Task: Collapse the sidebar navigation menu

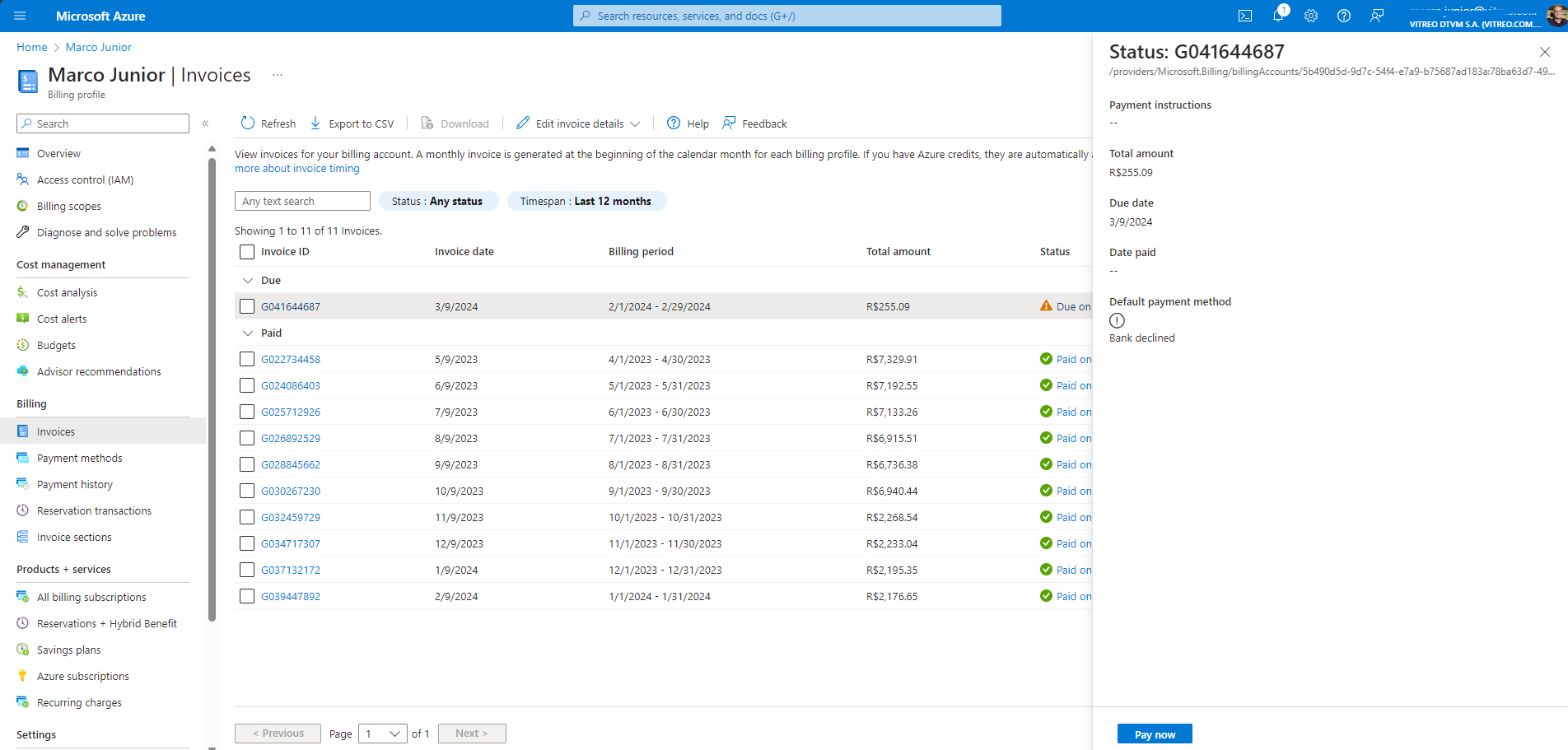Action: [205, 123]
